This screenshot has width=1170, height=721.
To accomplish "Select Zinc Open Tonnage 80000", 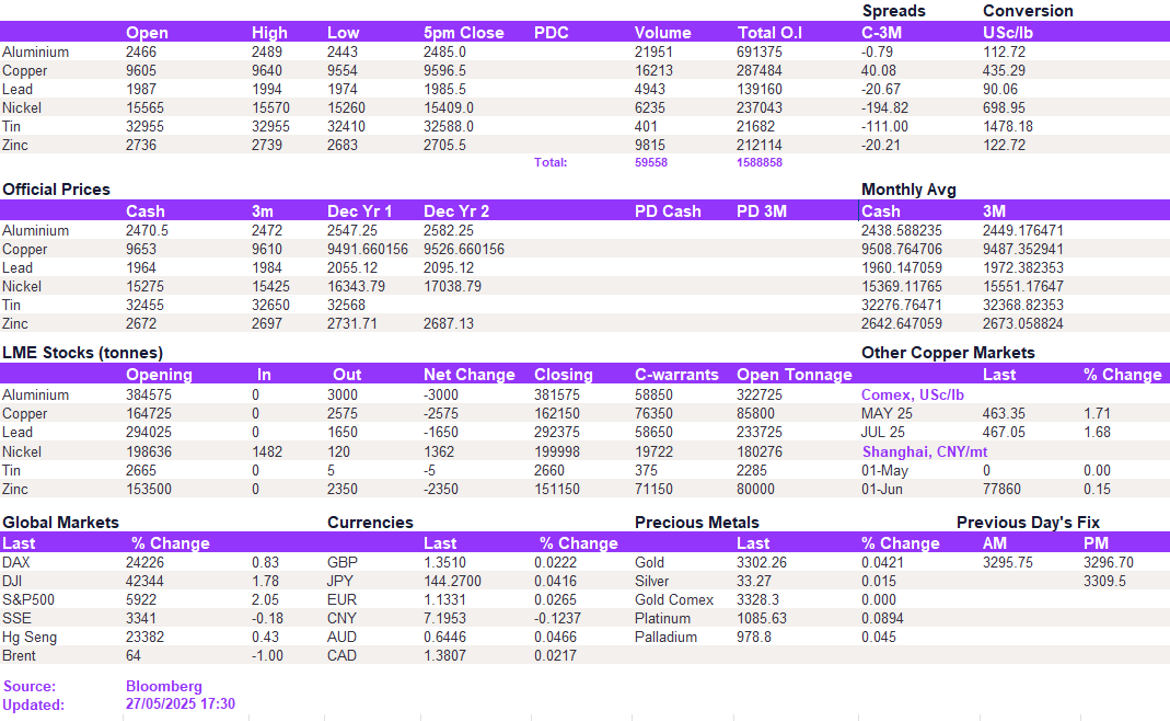I will click(755, 490).
